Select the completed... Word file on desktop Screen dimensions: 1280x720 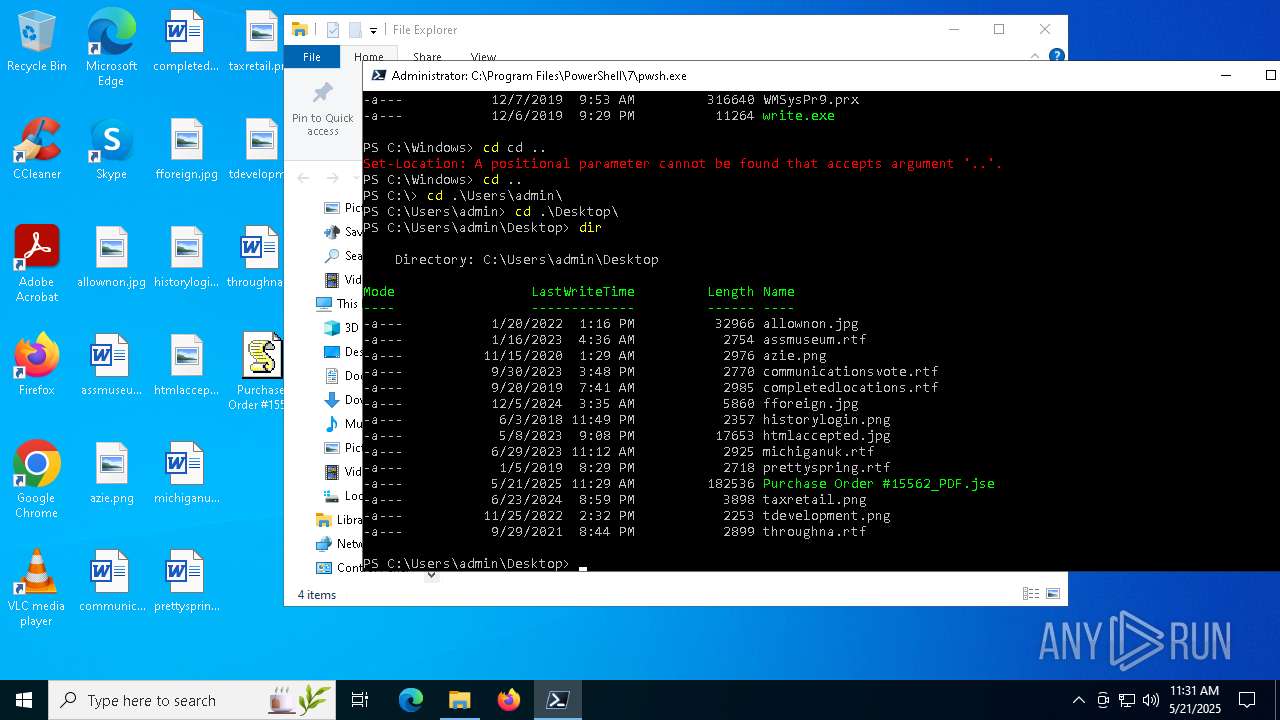tap(185, 41)
